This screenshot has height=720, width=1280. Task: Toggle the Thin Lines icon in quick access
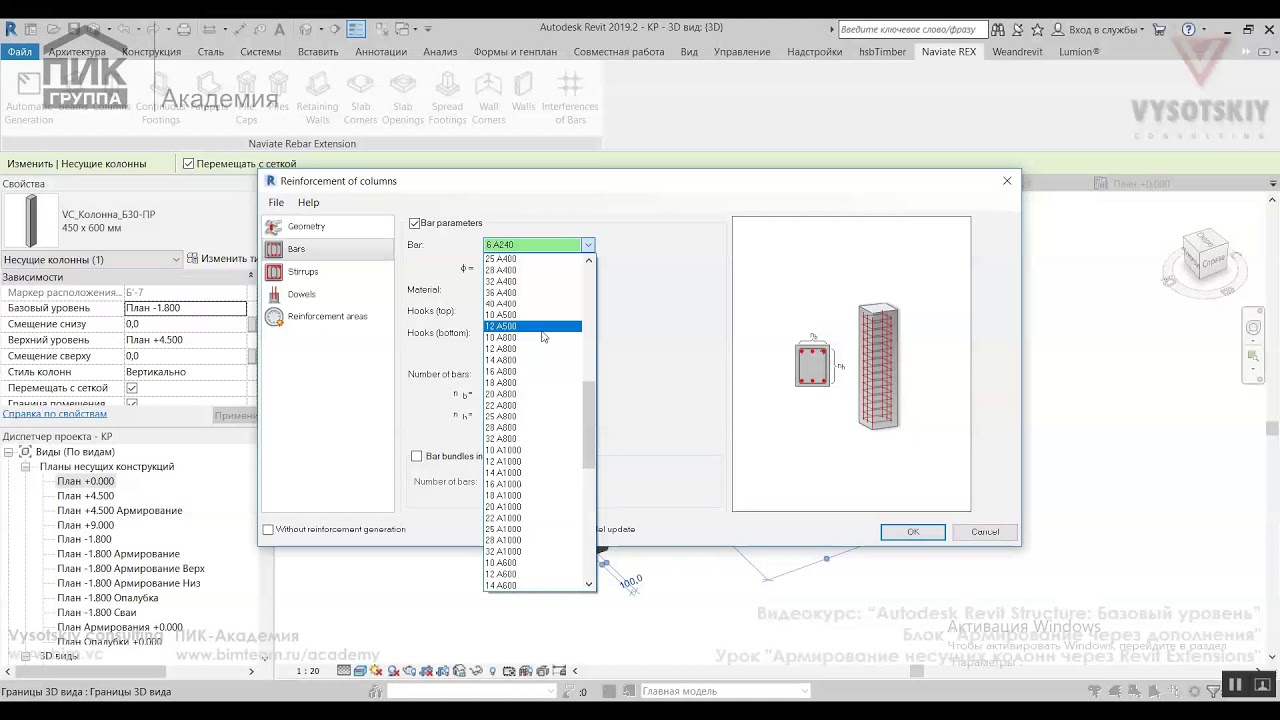(x=356, y=29)
